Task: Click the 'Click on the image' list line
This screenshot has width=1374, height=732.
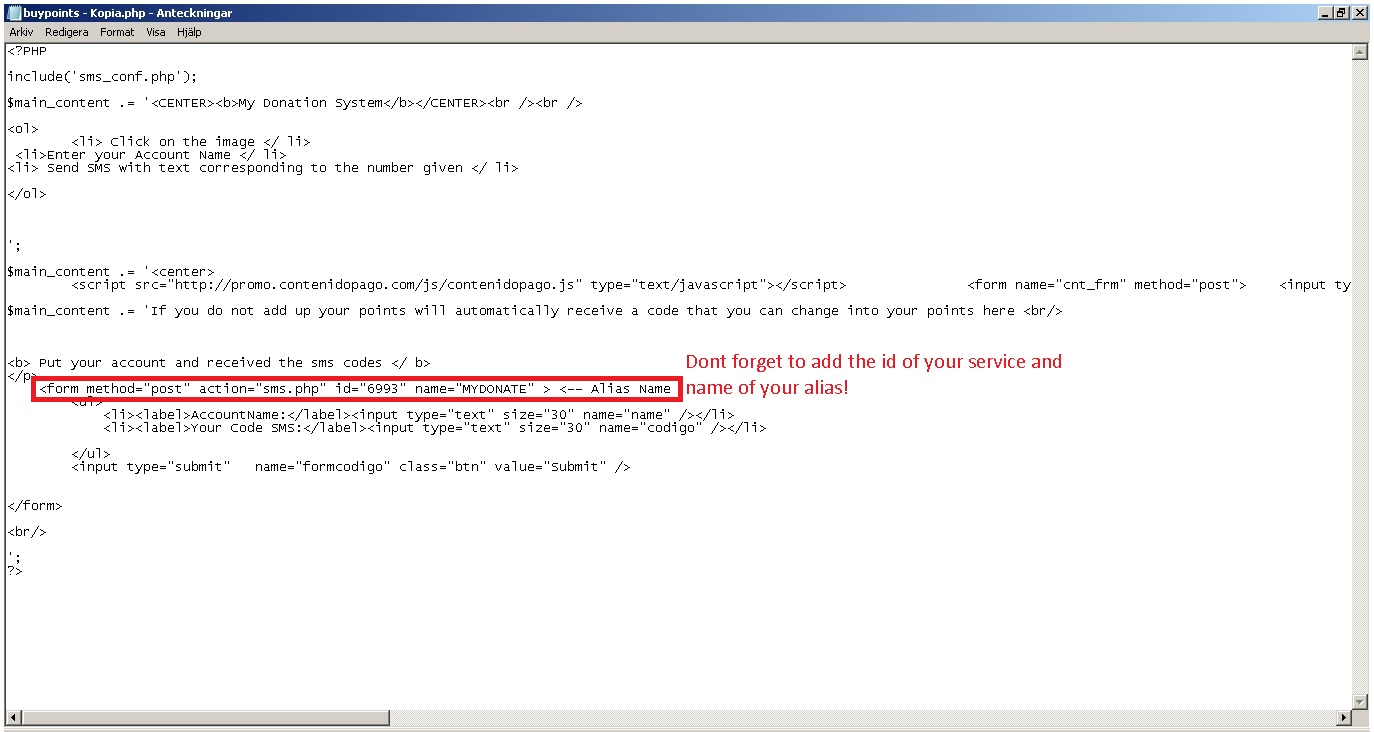Action: 190,141
